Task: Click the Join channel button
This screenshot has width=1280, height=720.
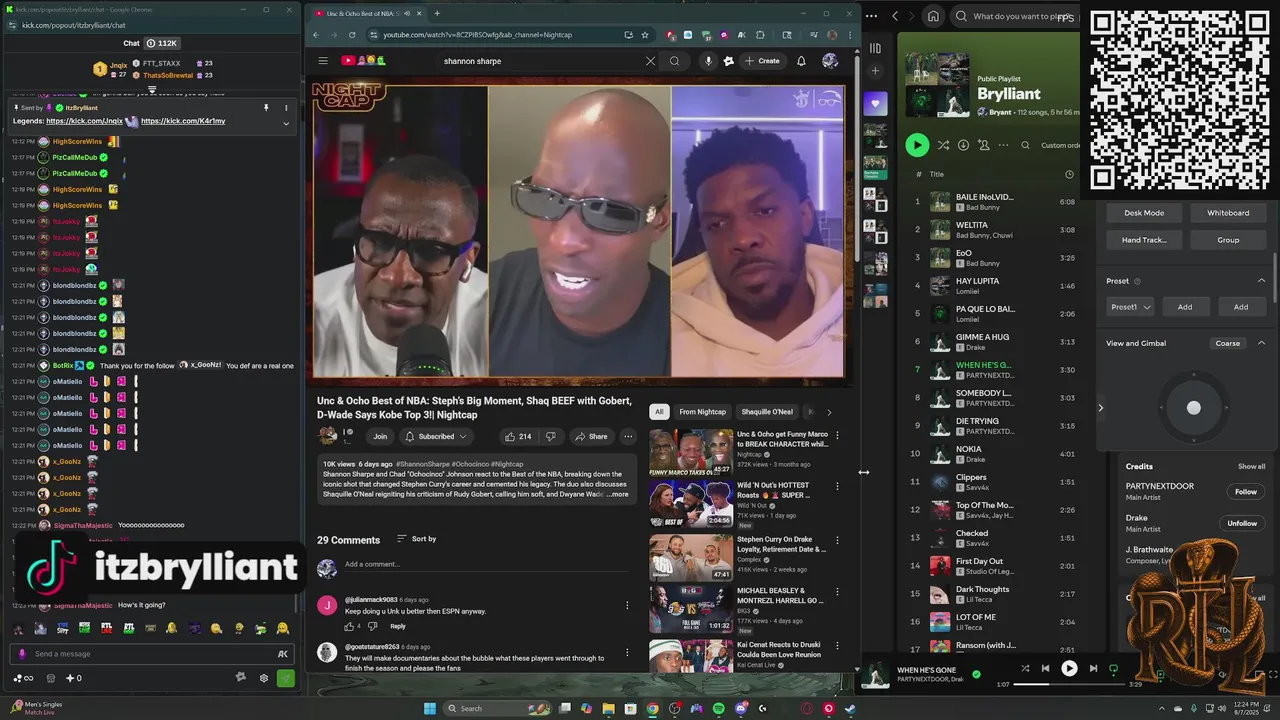Action: [380, 436]
